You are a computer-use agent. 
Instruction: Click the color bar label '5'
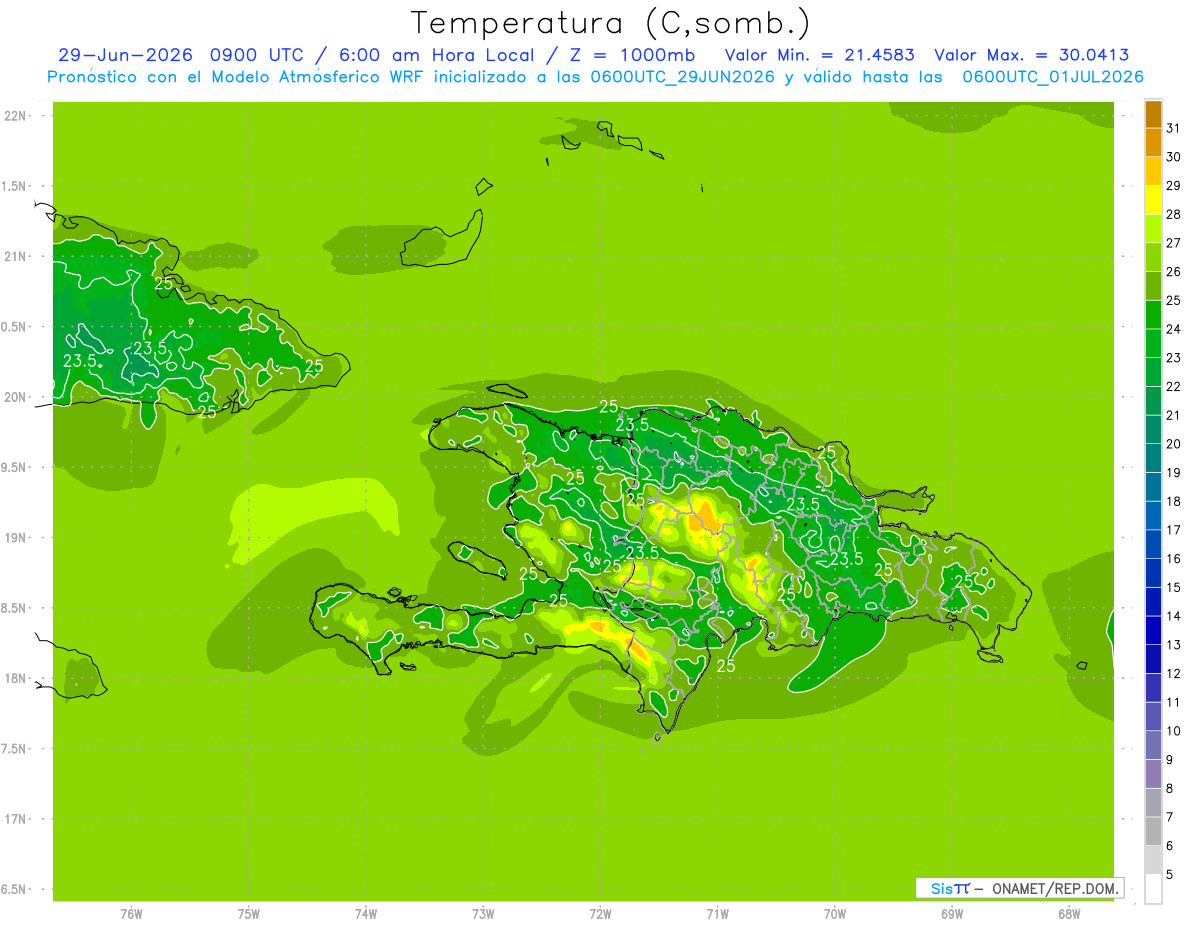click(x=1170, y=875)
